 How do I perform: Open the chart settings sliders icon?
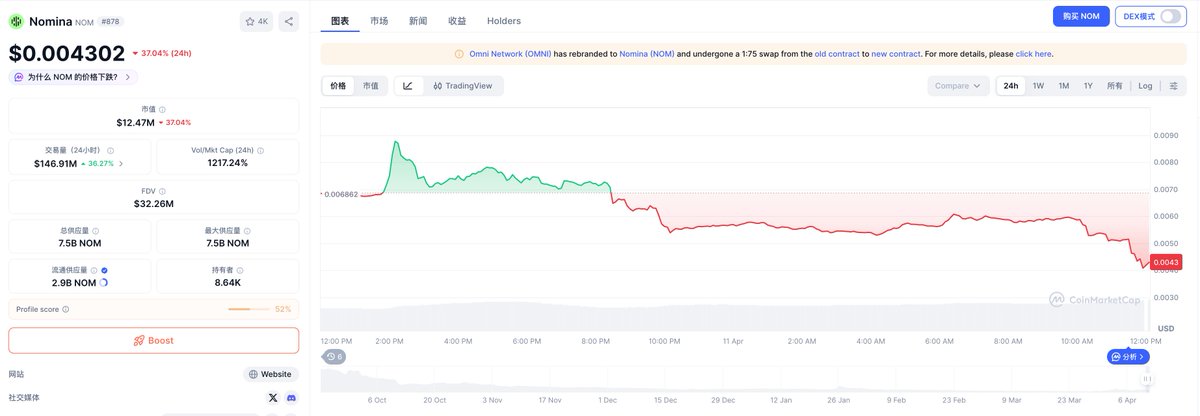click(x=1173, y=86)
